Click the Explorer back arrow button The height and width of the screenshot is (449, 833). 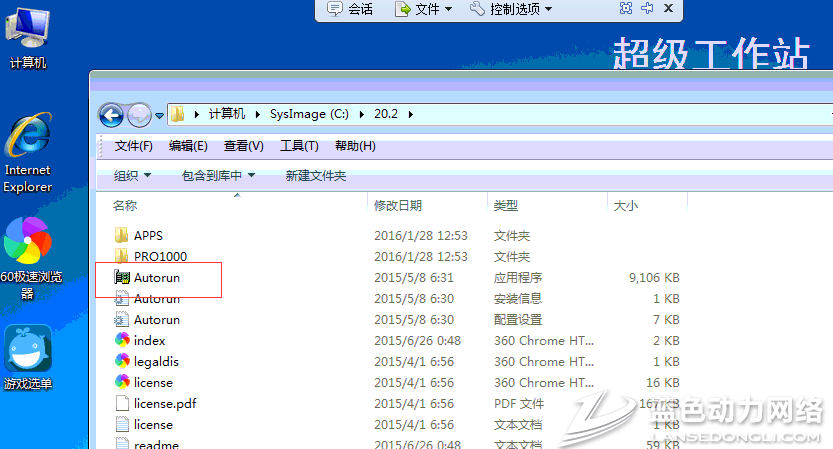(x=111, y=114)
